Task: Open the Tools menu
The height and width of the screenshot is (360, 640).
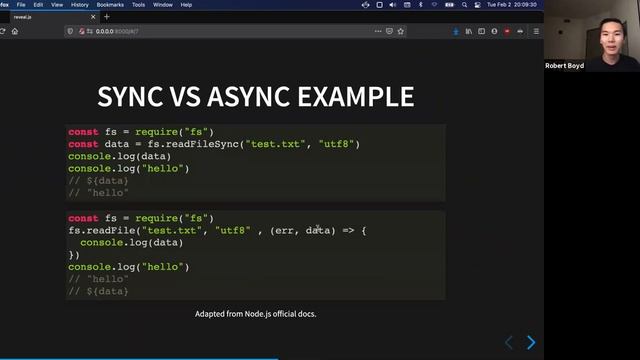Action: click(138, 5)
